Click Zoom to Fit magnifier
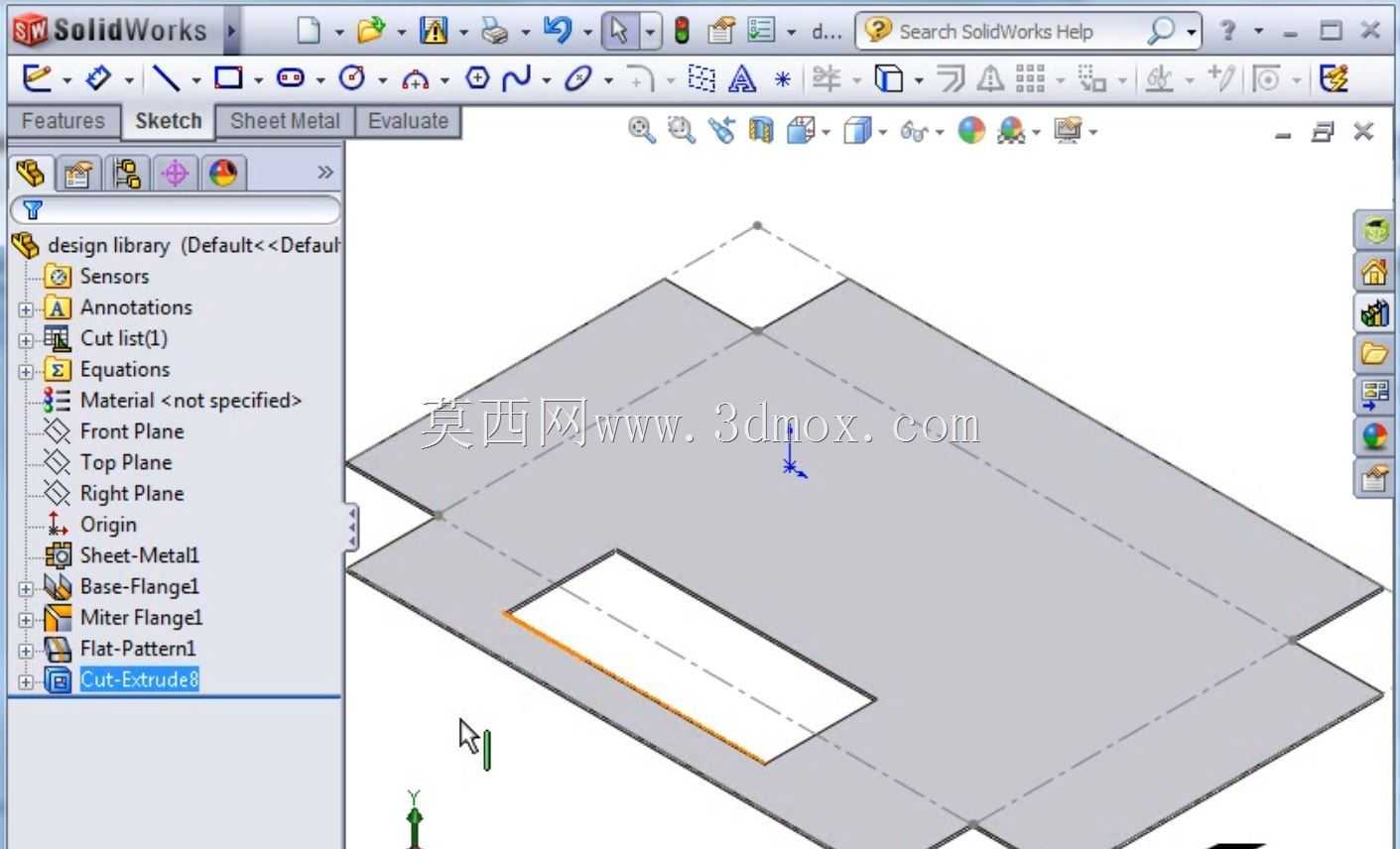Image resolution: width=1400 pixels, height=849 pixels. click(x=642, y=130)
